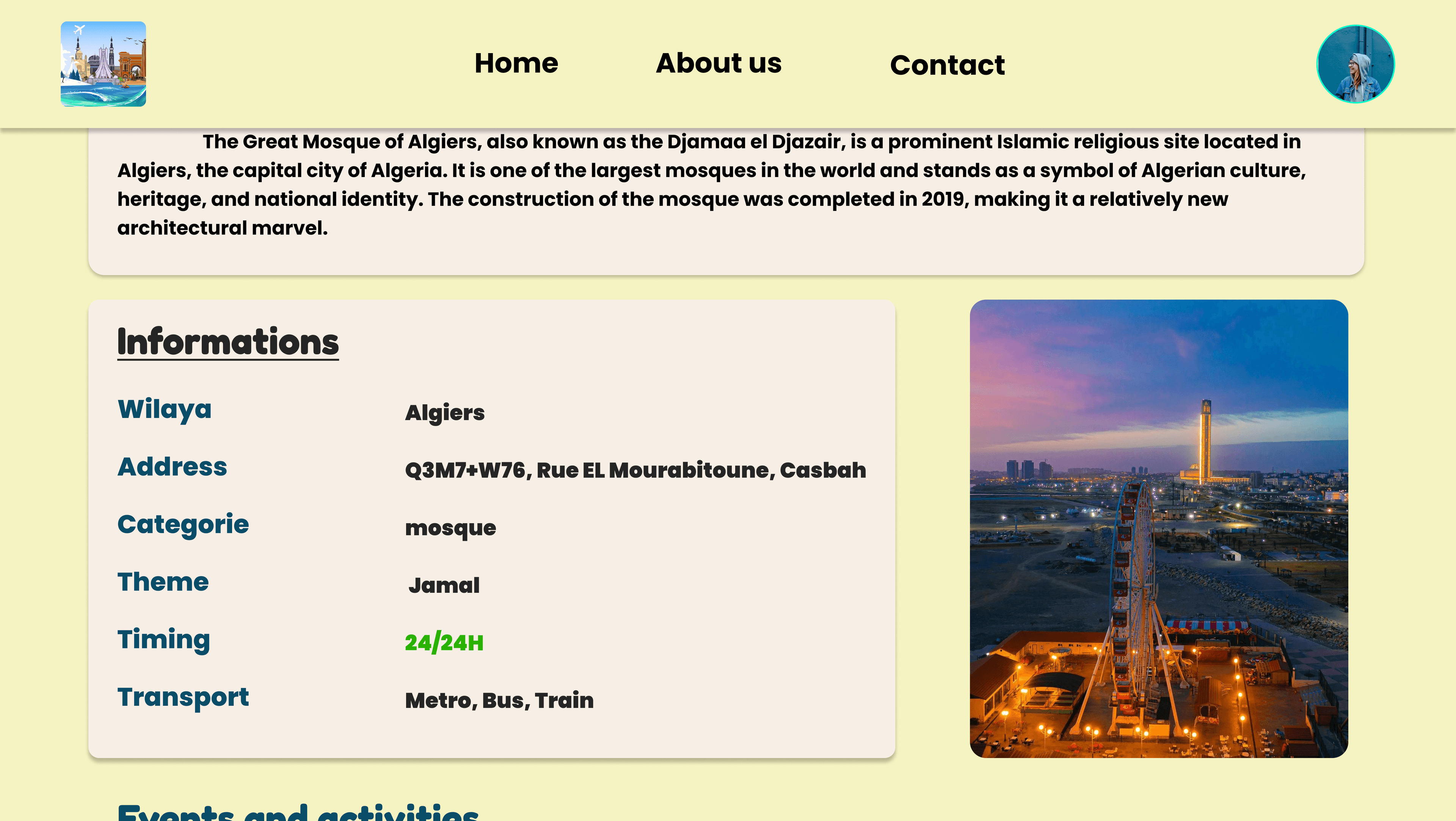Open the About us page
The image size is (1456, 821).
[x=719, y=63]
